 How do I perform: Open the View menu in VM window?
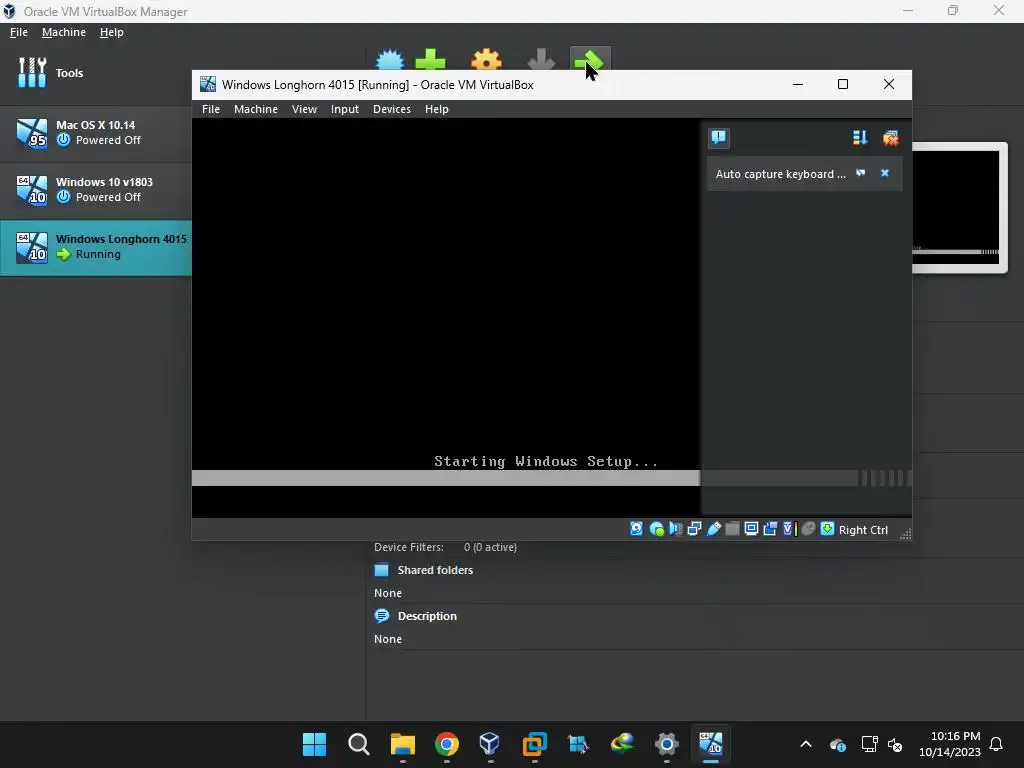pos(304,109)
